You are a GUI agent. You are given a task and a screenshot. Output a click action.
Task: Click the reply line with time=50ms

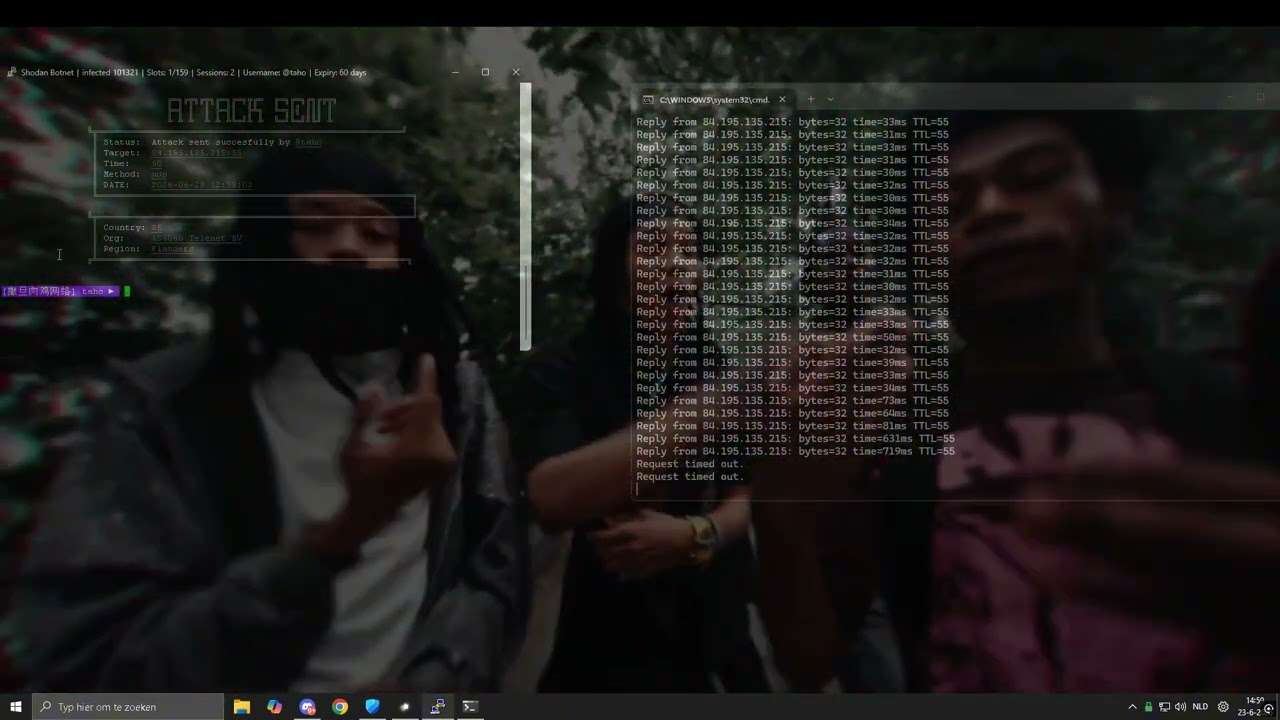(792, 338)
